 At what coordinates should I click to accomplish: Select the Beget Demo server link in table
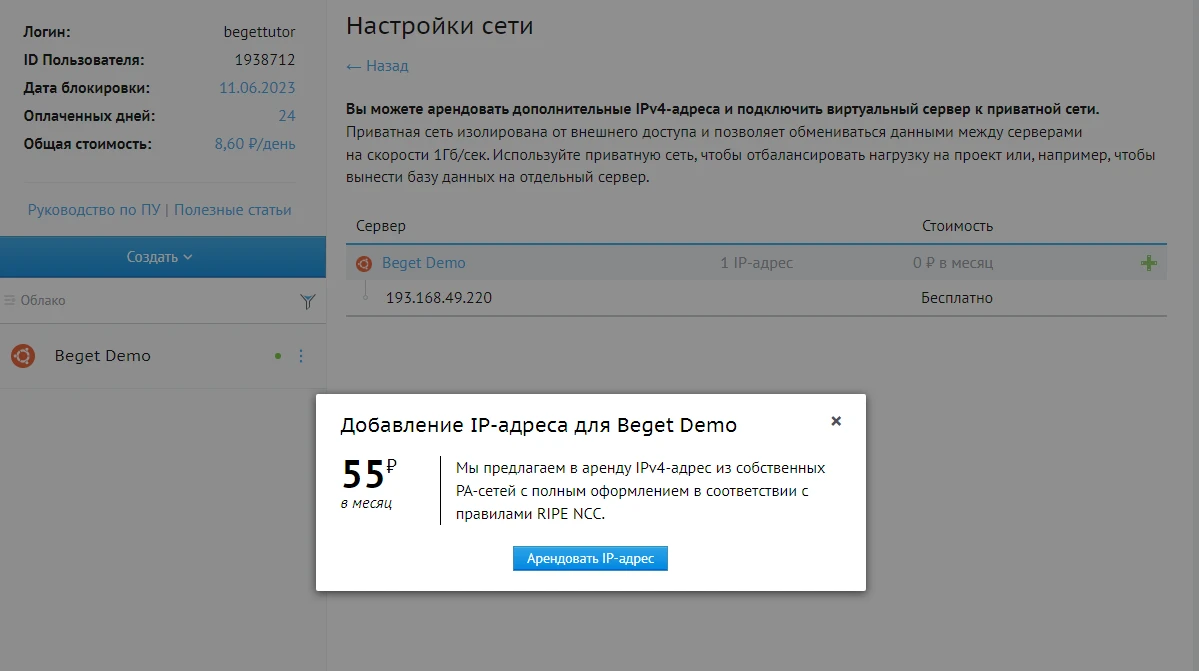pos(423,262)
